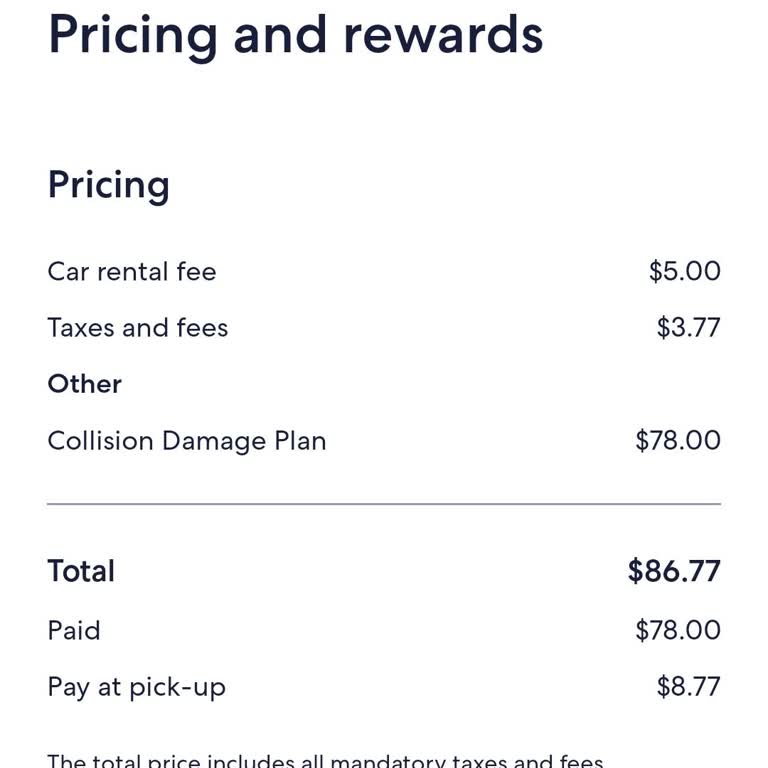Click the bold "Other" category label

(84, 384)
